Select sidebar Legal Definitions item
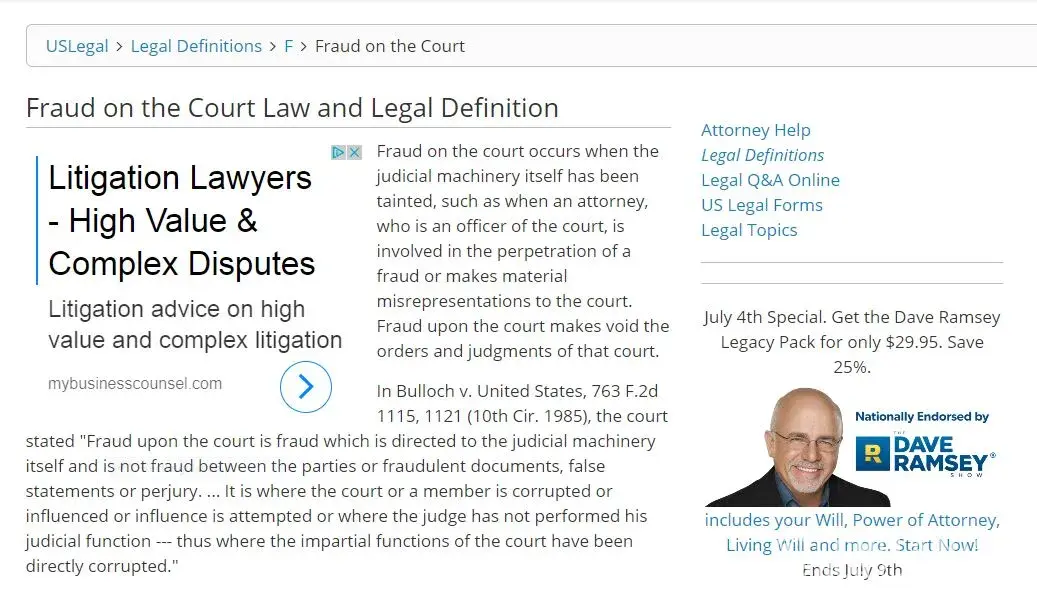The height and width of the screenshot is (601, 1037). pyautogui.click(x=762, y=155)
